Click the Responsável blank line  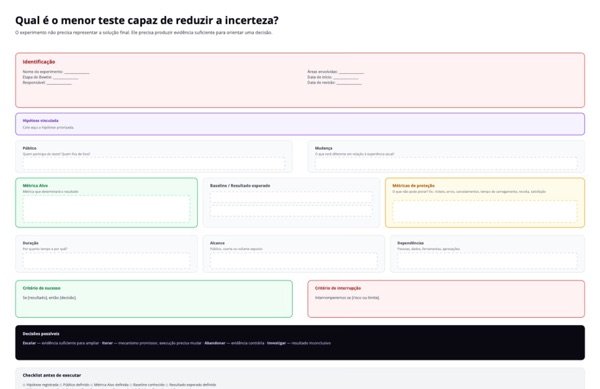(x=59, y=83)
